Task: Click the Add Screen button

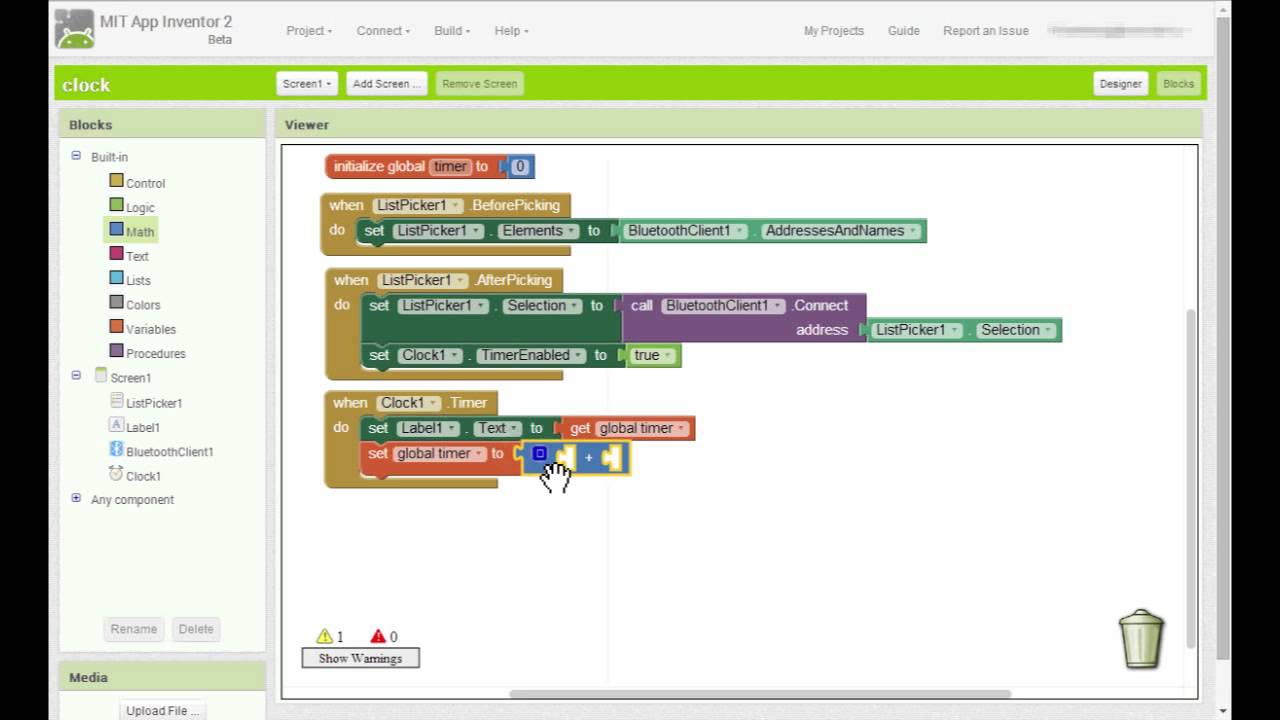Action: pos(387,84)
